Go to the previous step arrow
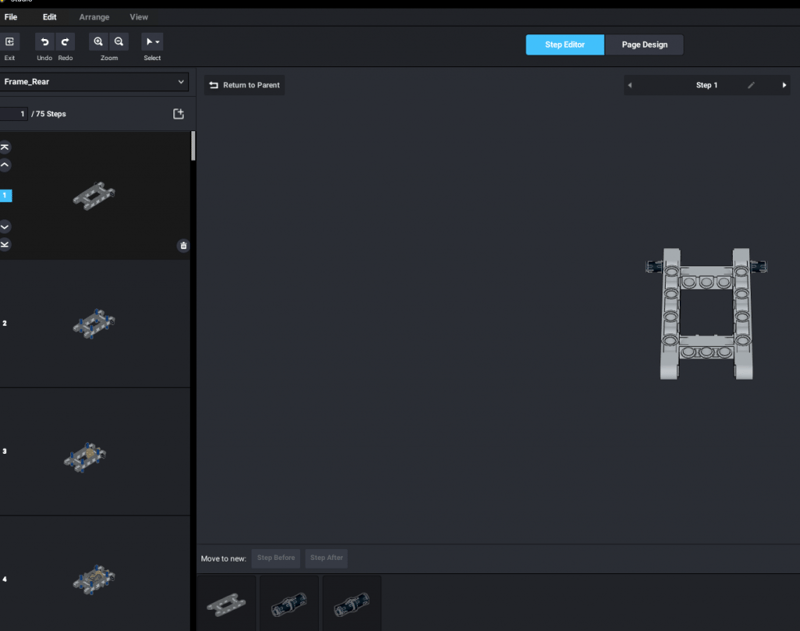Screen dimensions: 800x631 (630, 85)
